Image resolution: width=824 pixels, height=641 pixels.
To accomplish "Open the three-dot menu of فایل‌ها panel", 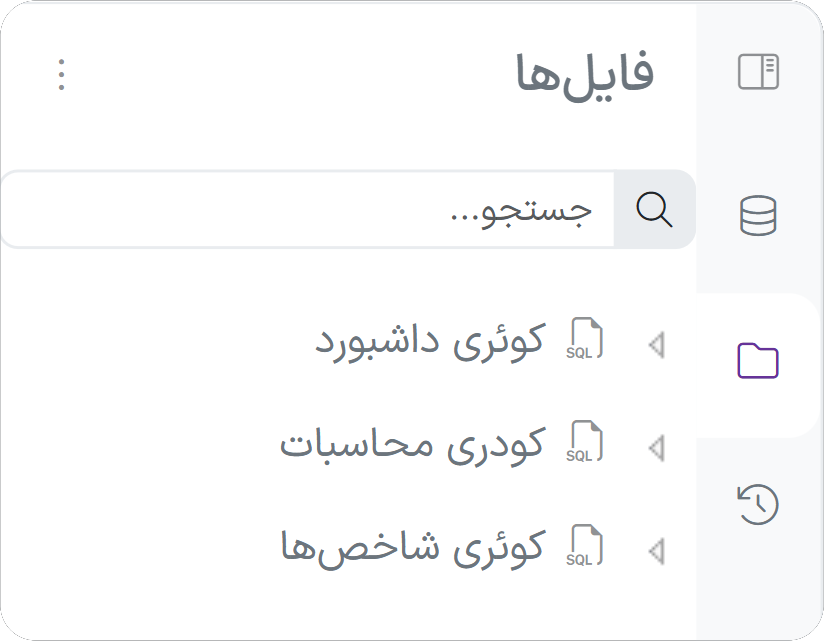I will tap(62, 75).
